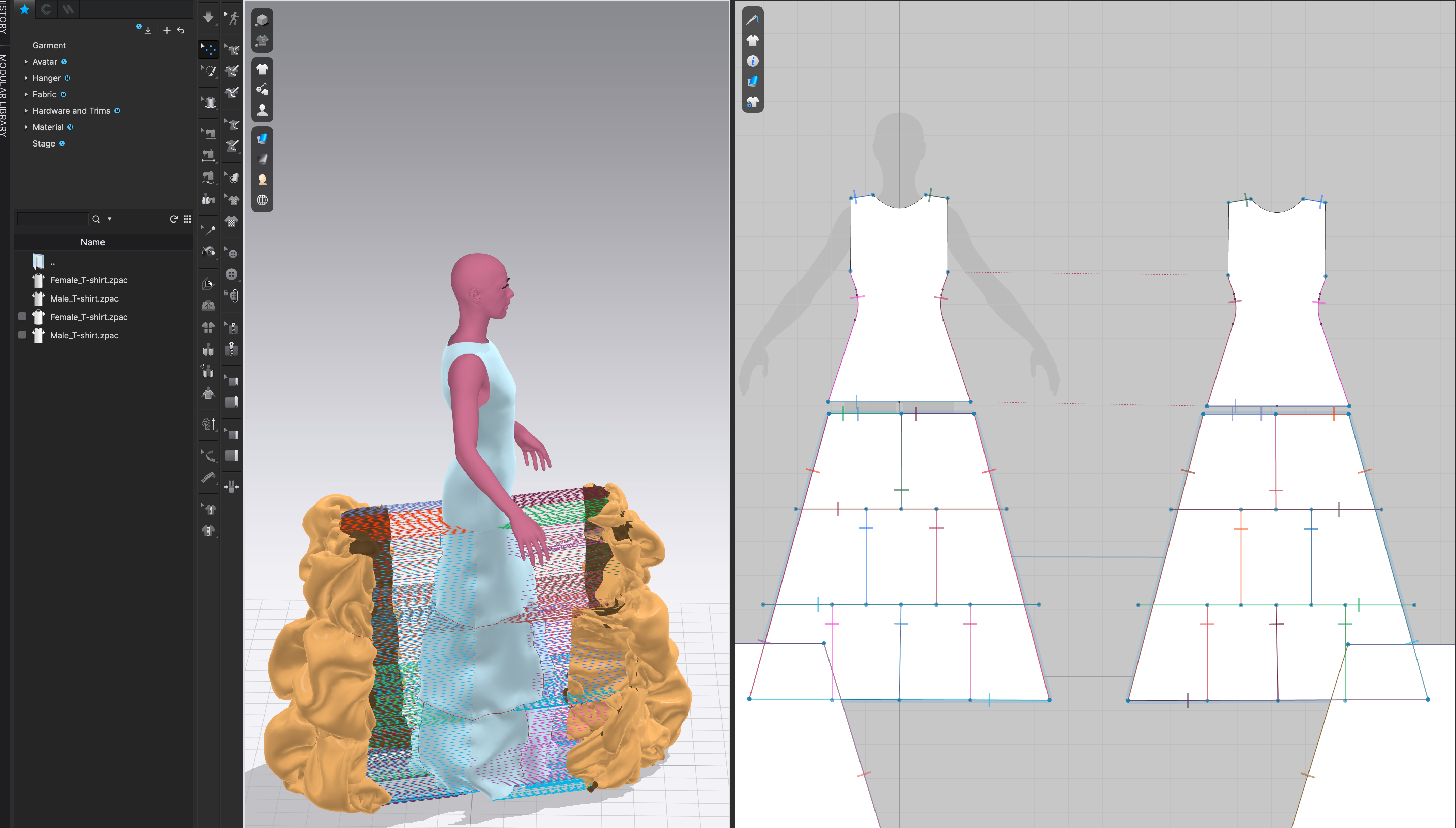This screenshot has height=828, width=1456.
Task: Switch to the blue star Favorites tab
Action: tap(25, 9)
